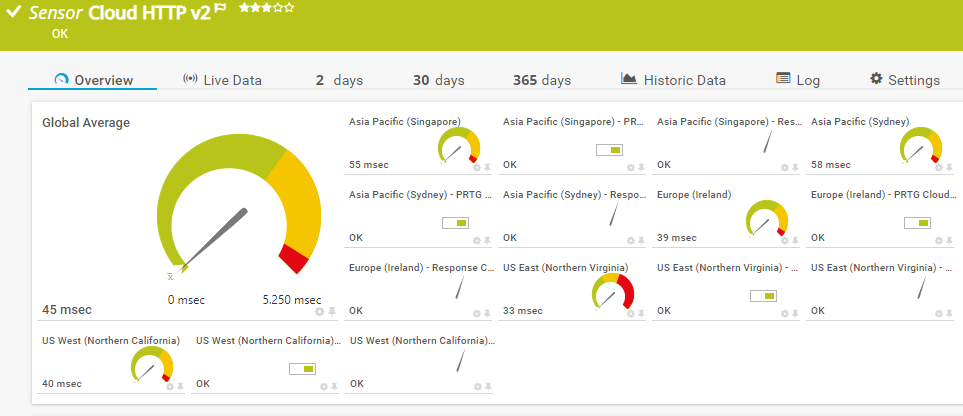Viewport: 963px width, 416px height.
Task: Open gear for Asia Pacific (Sydney) - Respo... channel
Action: point(630,240)
